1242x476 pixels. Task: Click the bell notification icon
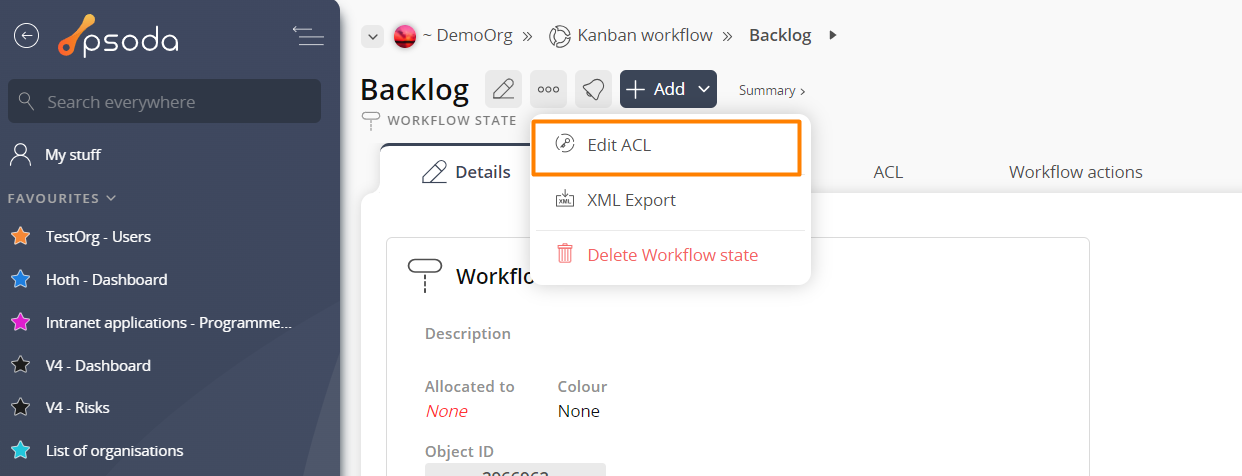point(593,89)
